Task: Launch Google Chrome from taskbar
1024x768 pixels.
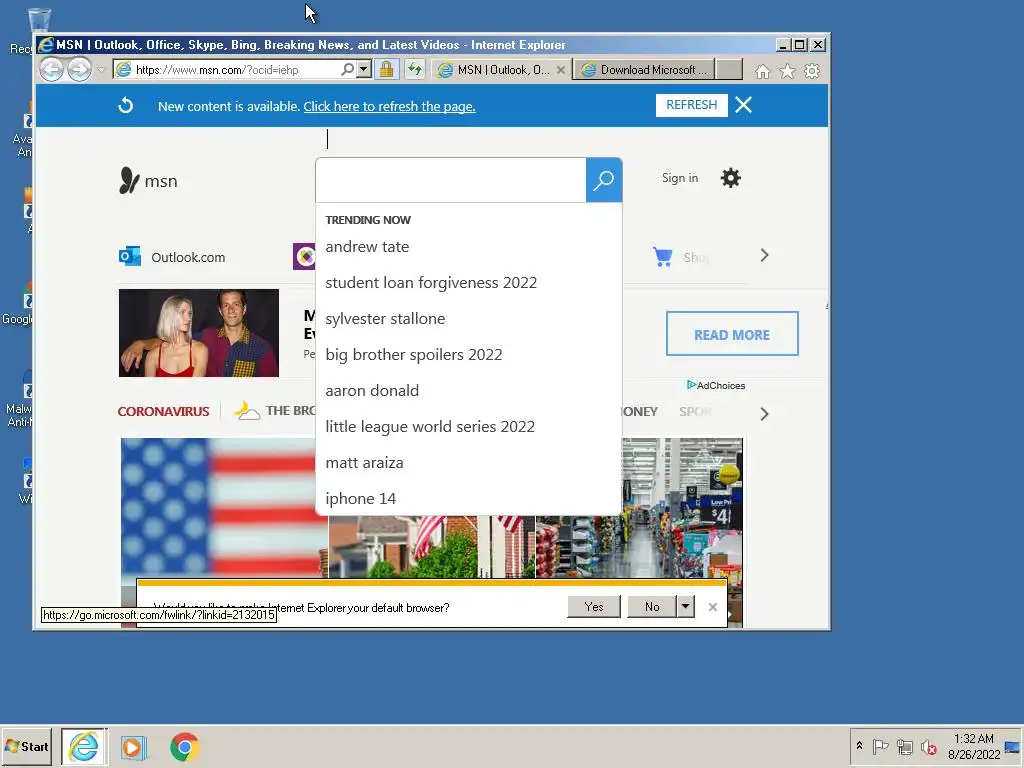Action: 184,747
